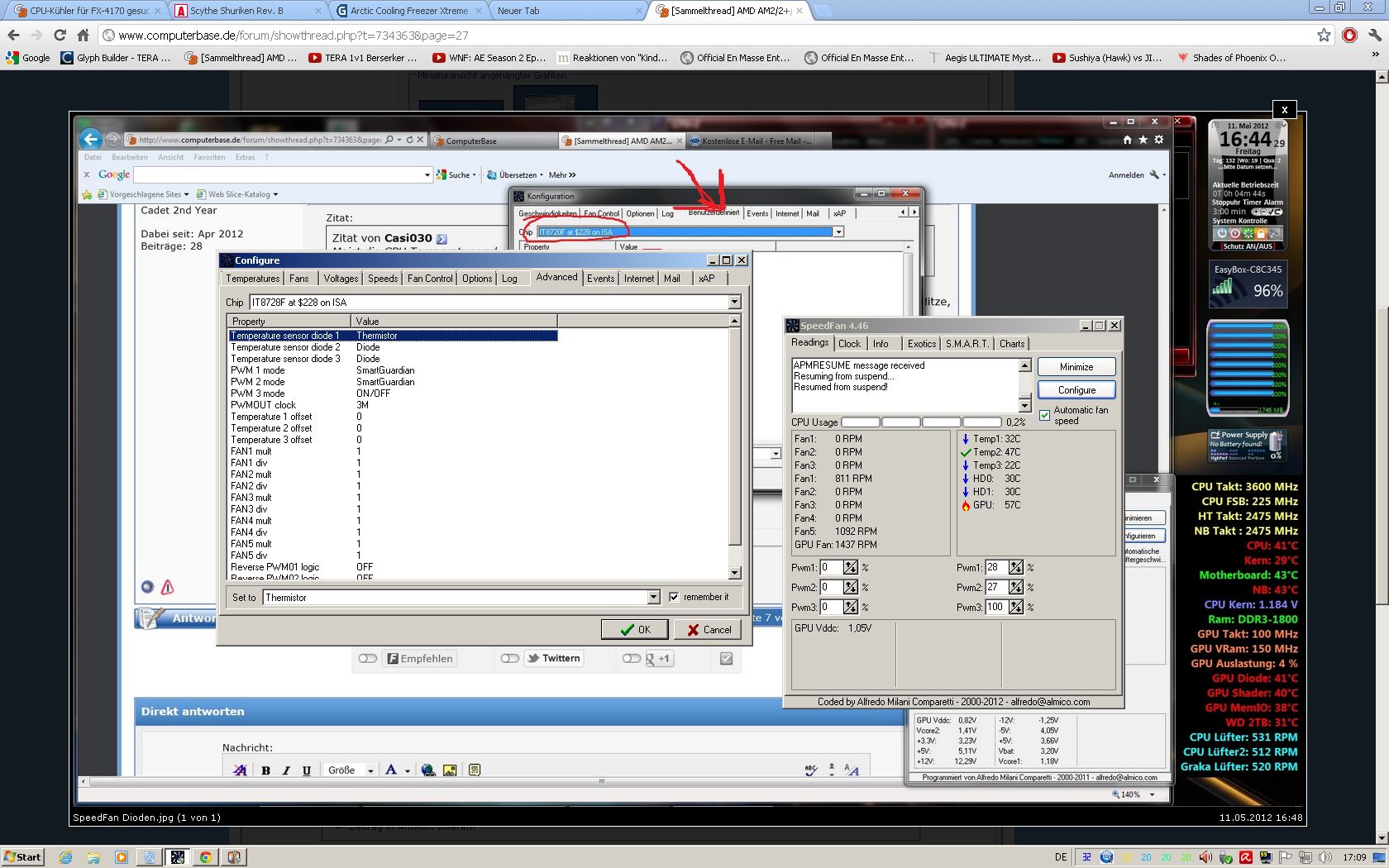Click the Pwm1 spinner showing 28

(1015, 568)
